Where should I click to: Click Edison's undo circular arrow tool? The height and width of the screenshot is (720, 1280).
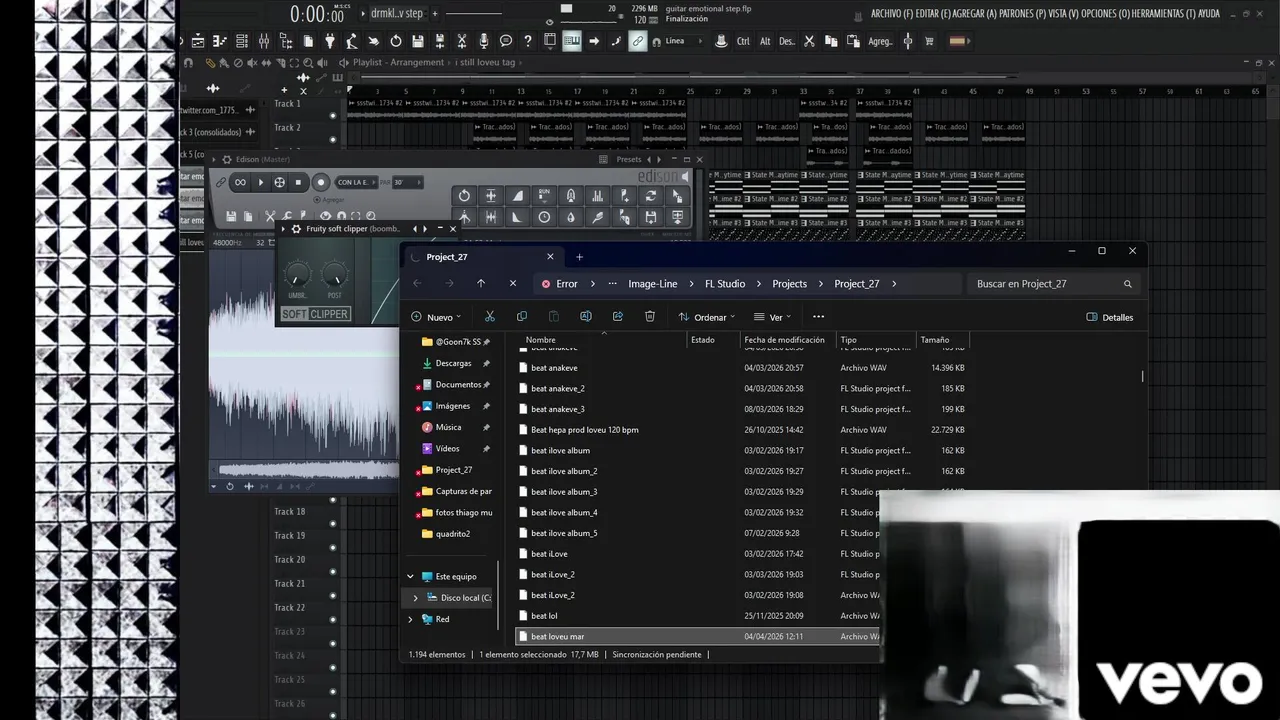coord(464,196)
